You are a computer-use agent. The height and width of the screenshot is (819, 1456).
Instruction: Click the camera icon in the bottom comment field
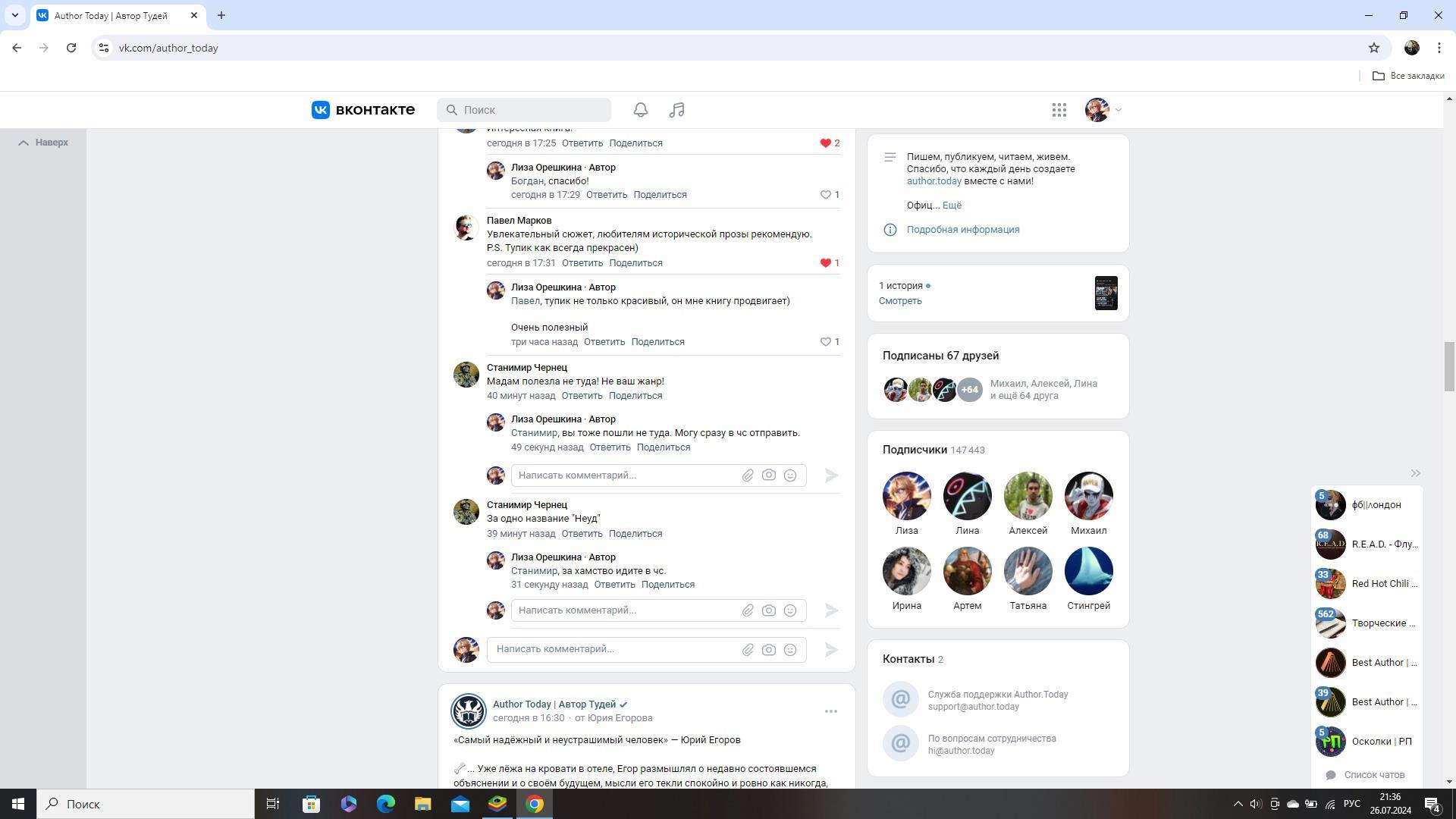[x=769, y=650]
